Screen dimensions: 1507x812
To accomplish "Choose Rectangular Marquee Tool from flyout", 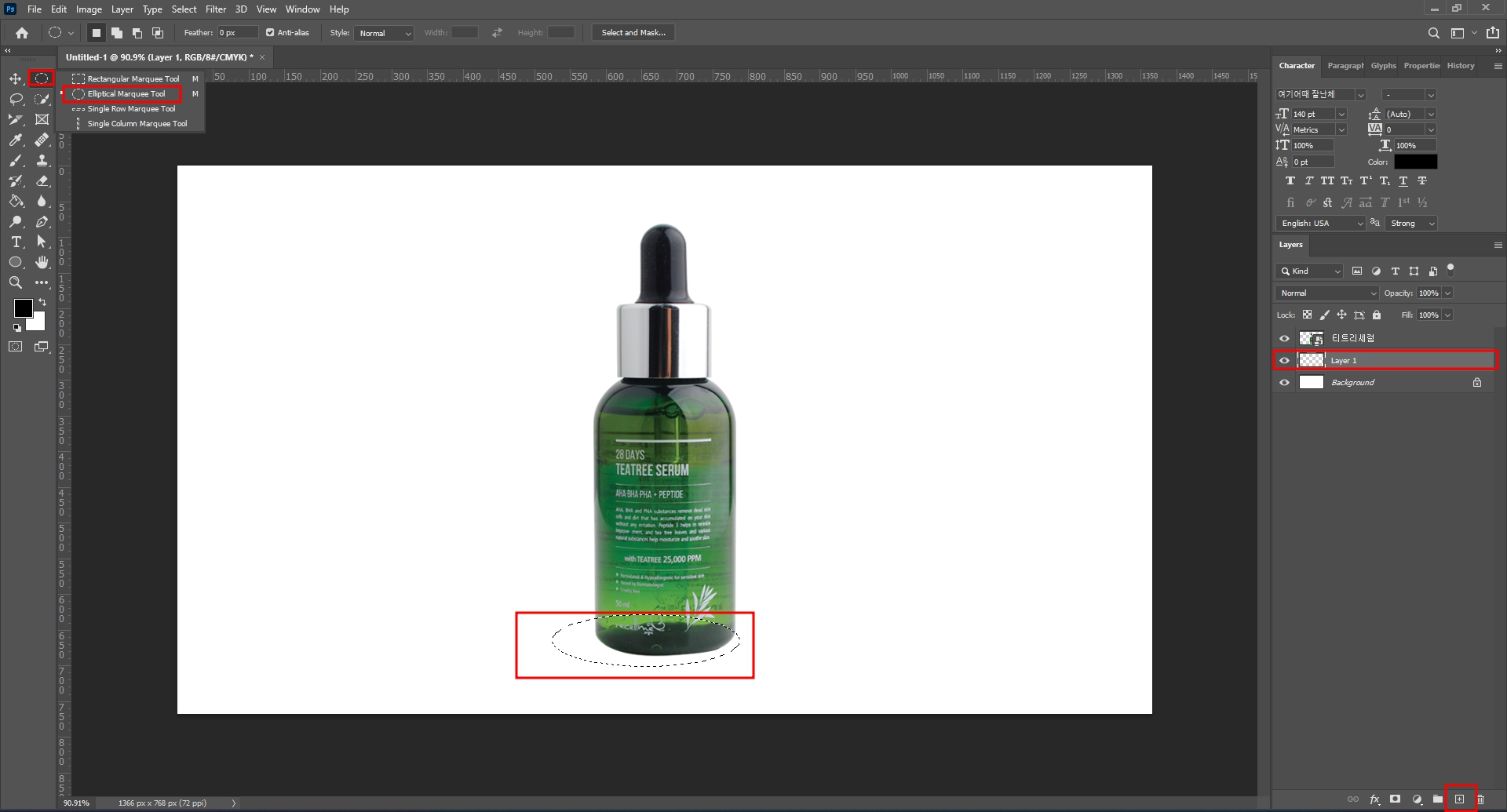I will (x=133, y=79).
